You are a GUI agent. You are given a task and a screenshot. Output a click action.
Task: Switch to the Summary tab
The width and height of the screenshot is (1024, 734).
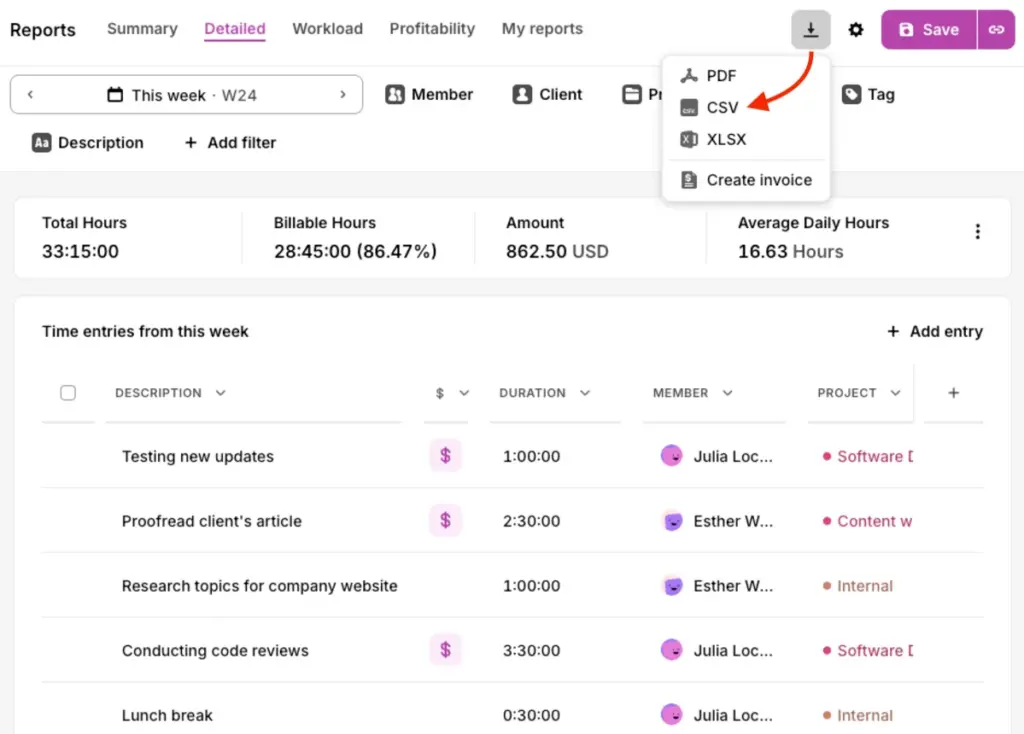click(142, 29)
